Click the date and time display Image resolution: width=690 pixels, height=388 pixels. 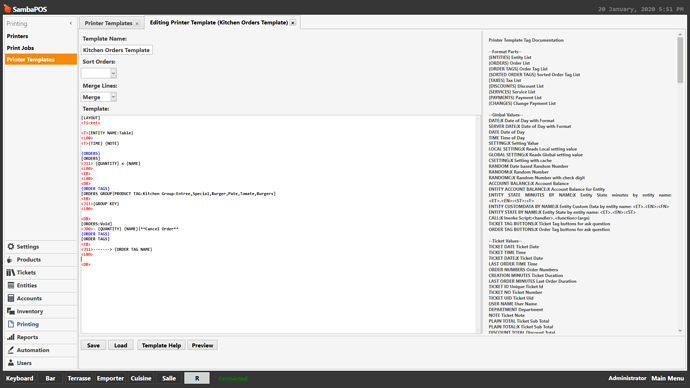click(x=641, y=9)
